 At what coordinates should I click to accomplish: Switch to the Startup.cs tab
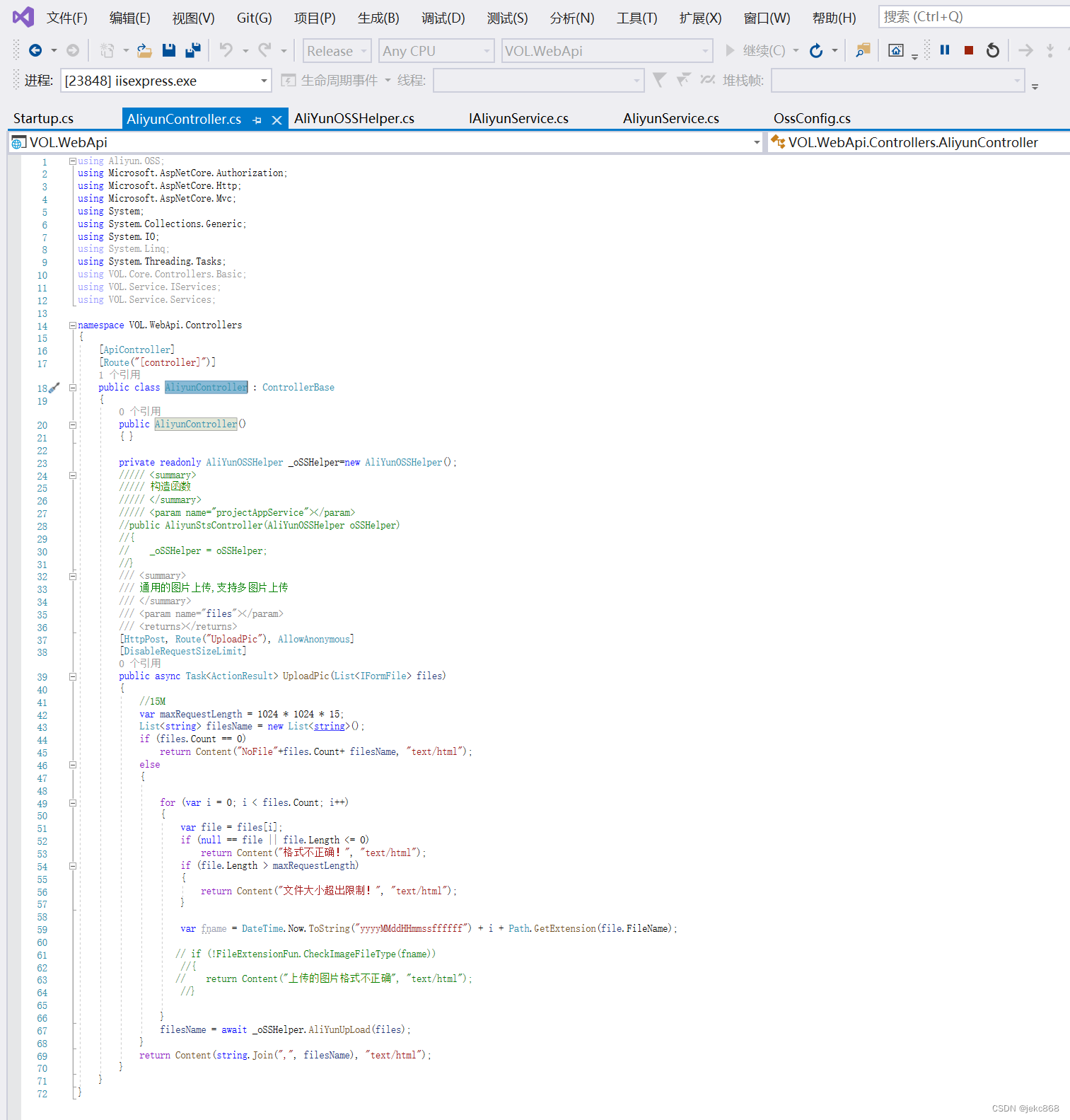click(44, 118)
